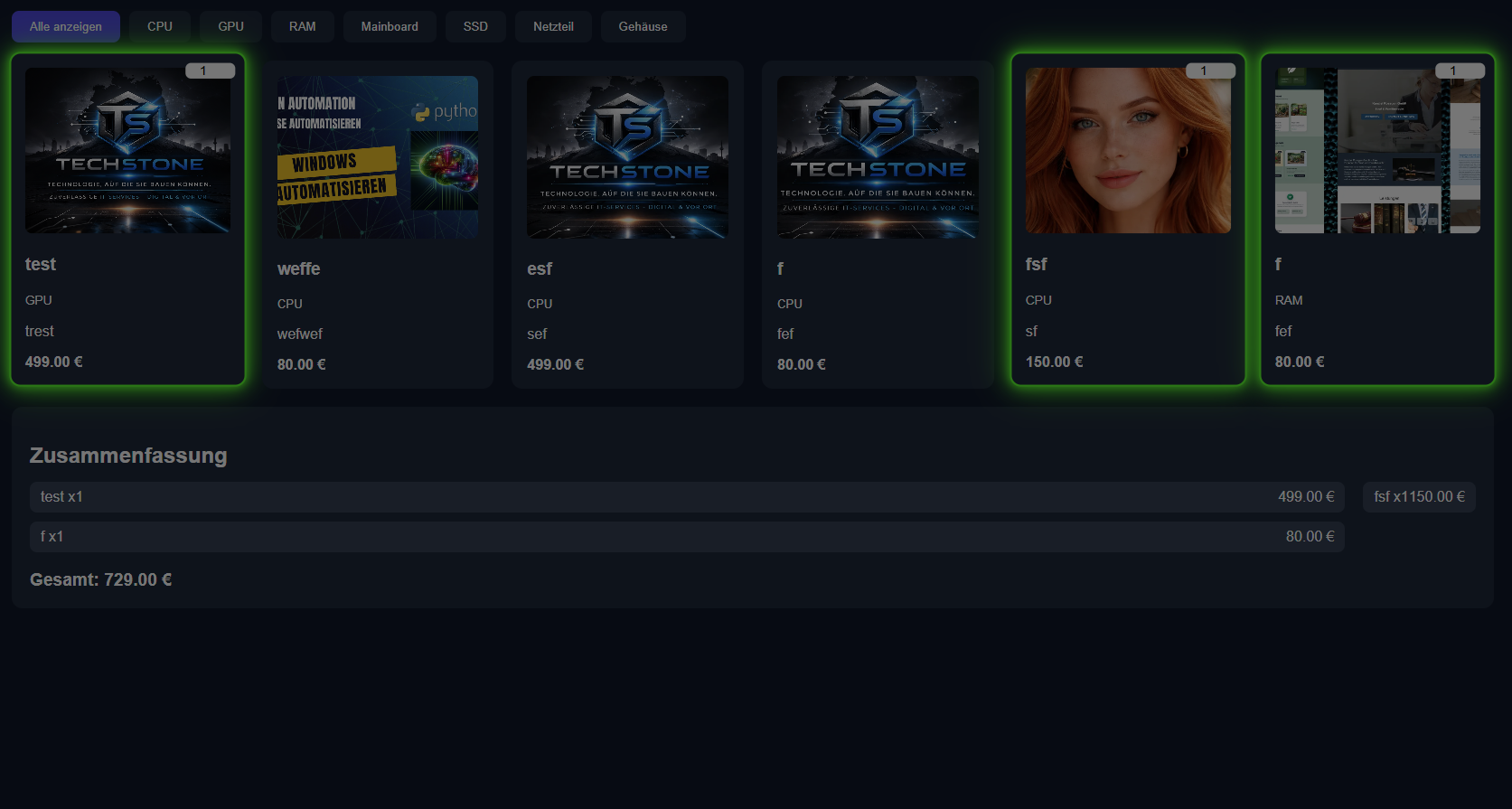The width and height of the screenshot is (1512, 809).
Task: Switch to the GPU filter tab
Action: tap(230, 27)
